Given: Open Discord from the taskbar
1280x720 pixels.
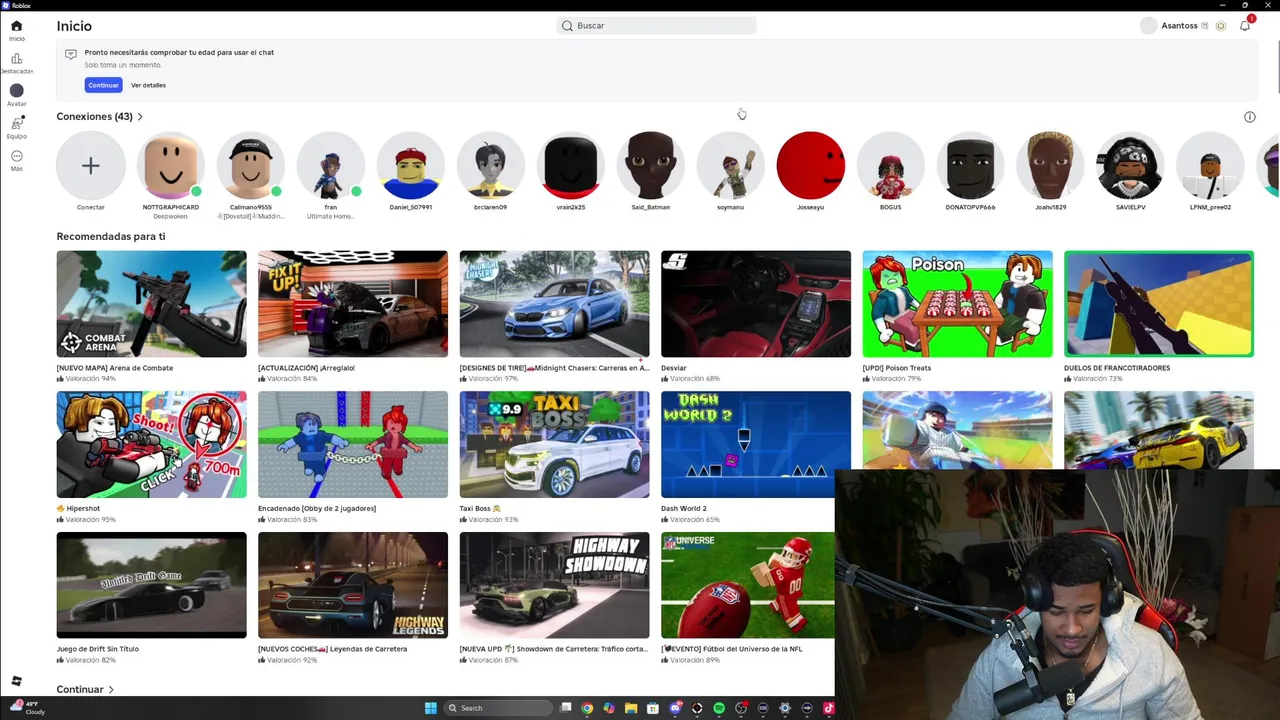Looking at the screenshot, I should pyautogui.click(x=675, y=708).
